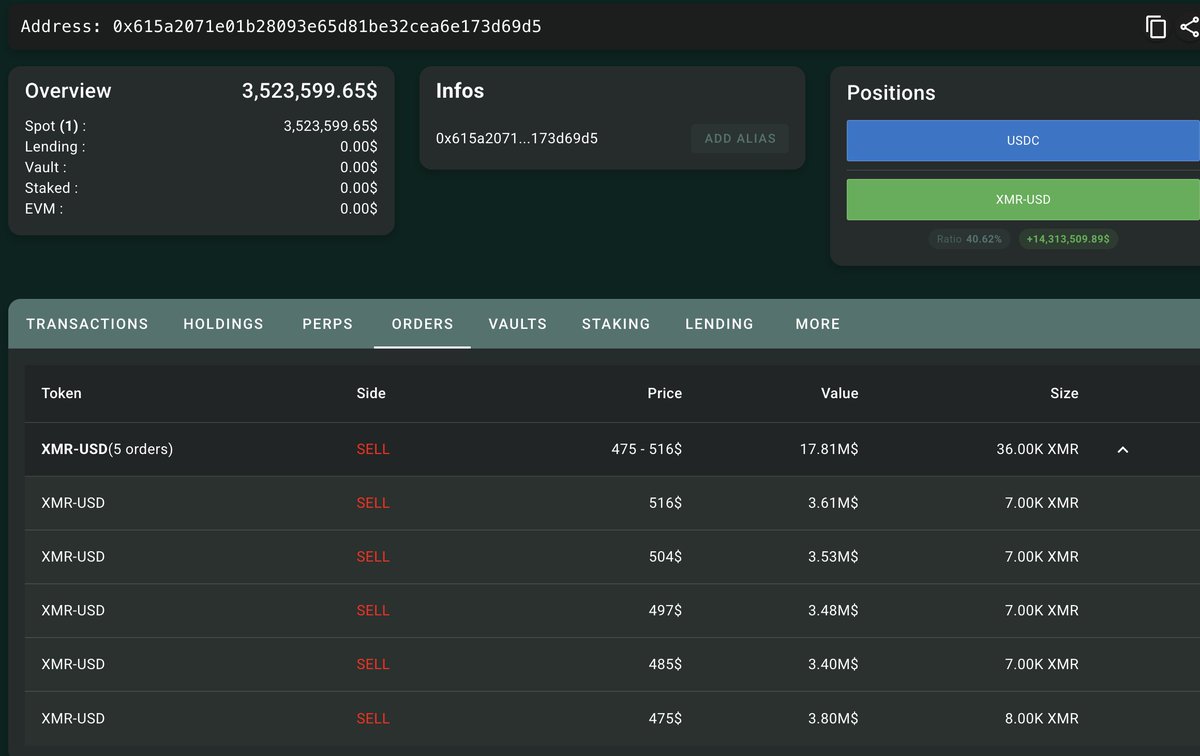Click the Infos panel heading
This screenshot has height=756, width=1200.
(x=460, y=91)
